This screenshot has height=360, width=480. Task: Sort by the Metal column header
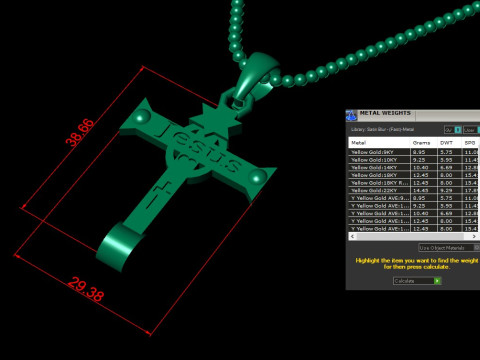(x=379, y=143)
